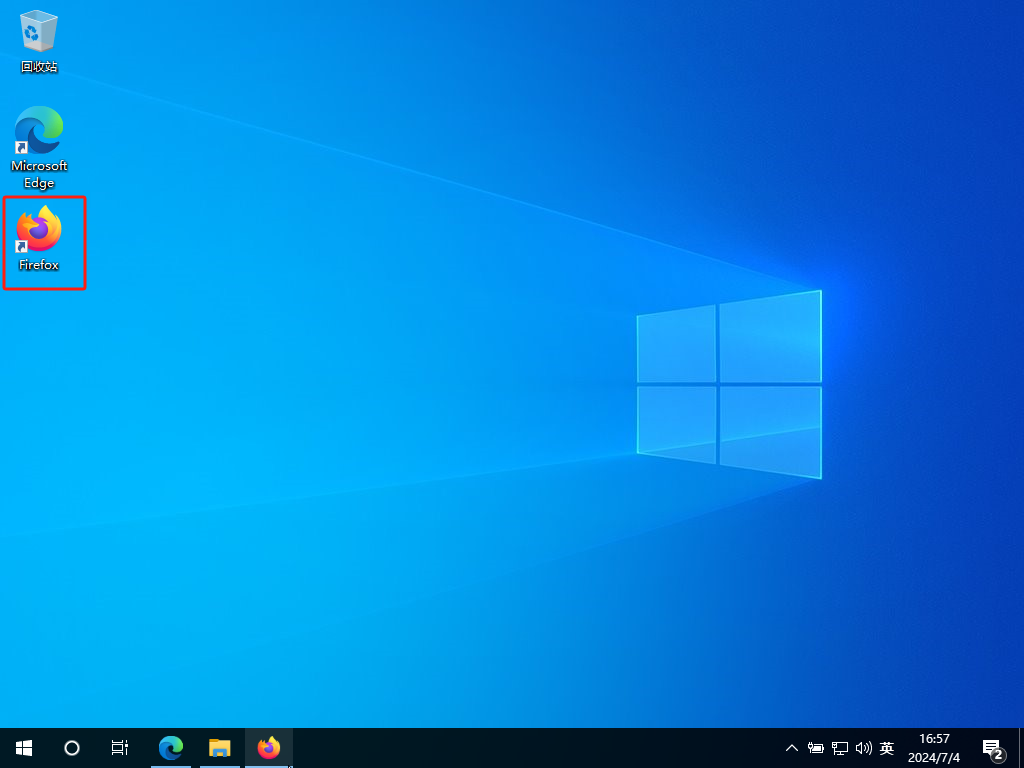View the 2 pending notifications badge
Image resolution: width=1024 pixels, height=768 pixels.
point(997,753)
